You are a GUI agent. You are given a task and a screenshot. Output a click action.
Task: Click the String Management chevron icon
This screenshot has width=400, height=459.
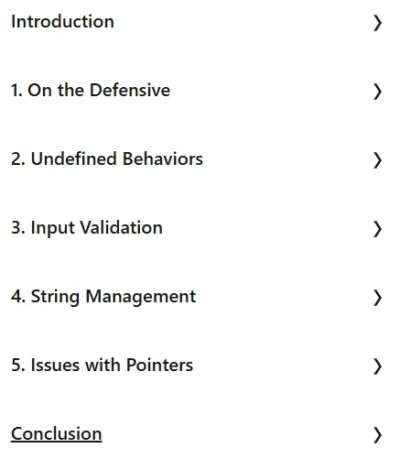point(377,298)
